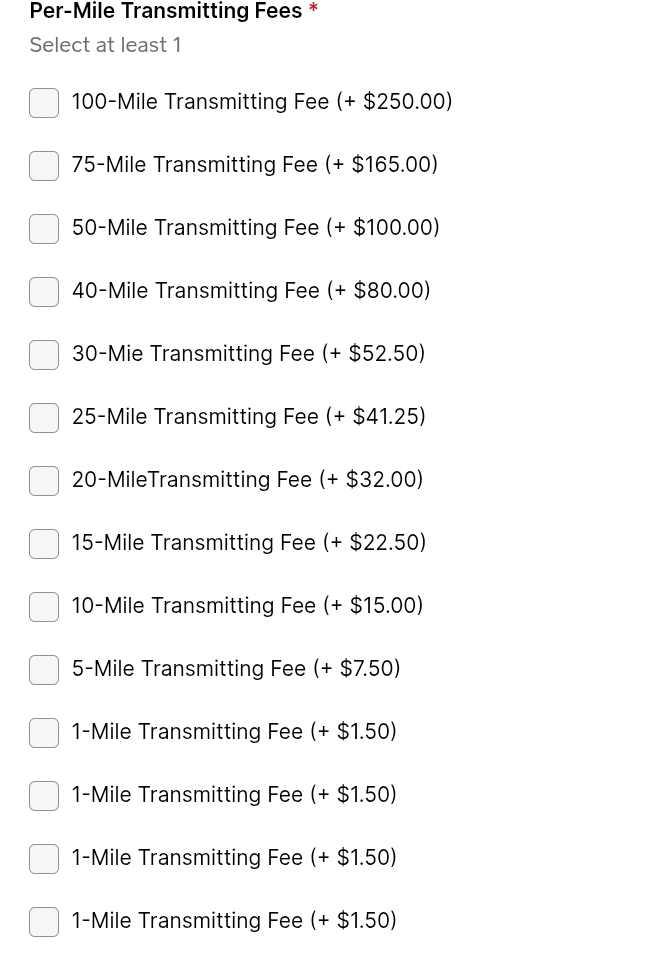Click the red asterisk next to the heading
This screenshot has width=667, height=974.
point(311,10)
